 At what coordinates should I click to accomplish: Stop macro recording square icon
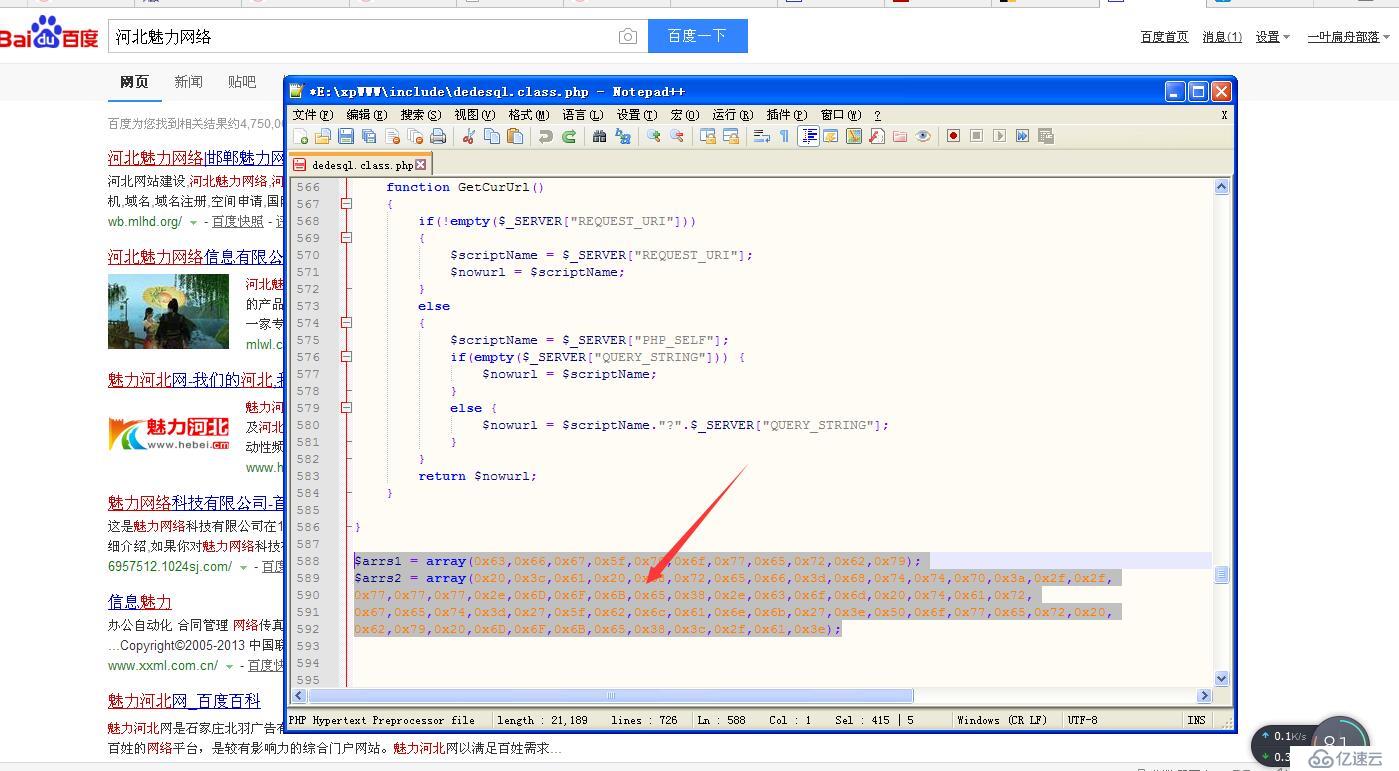(977, 136)
